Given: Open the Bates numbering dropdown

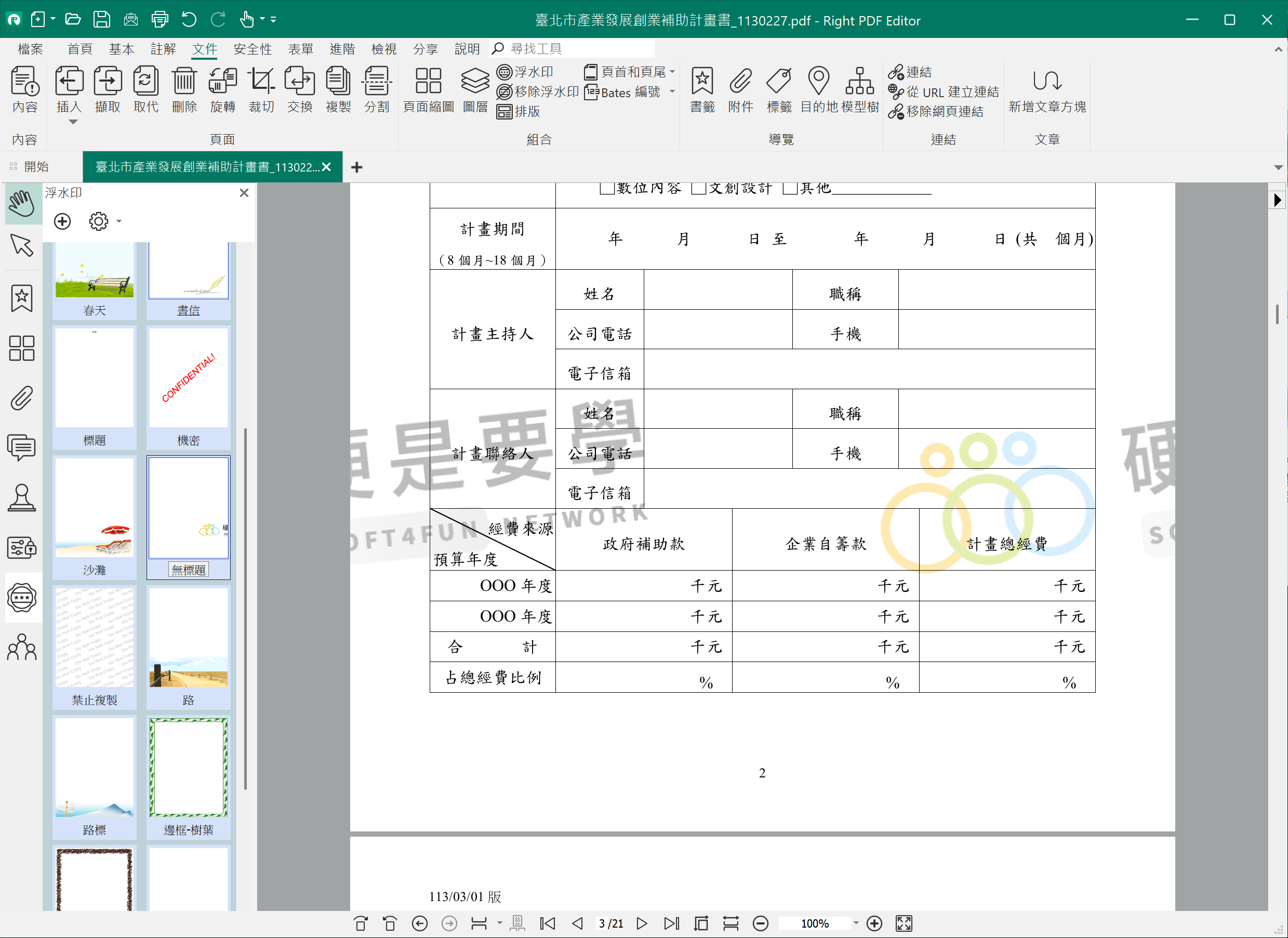Looking at the screenshot, I should click(x=672, y=91).
